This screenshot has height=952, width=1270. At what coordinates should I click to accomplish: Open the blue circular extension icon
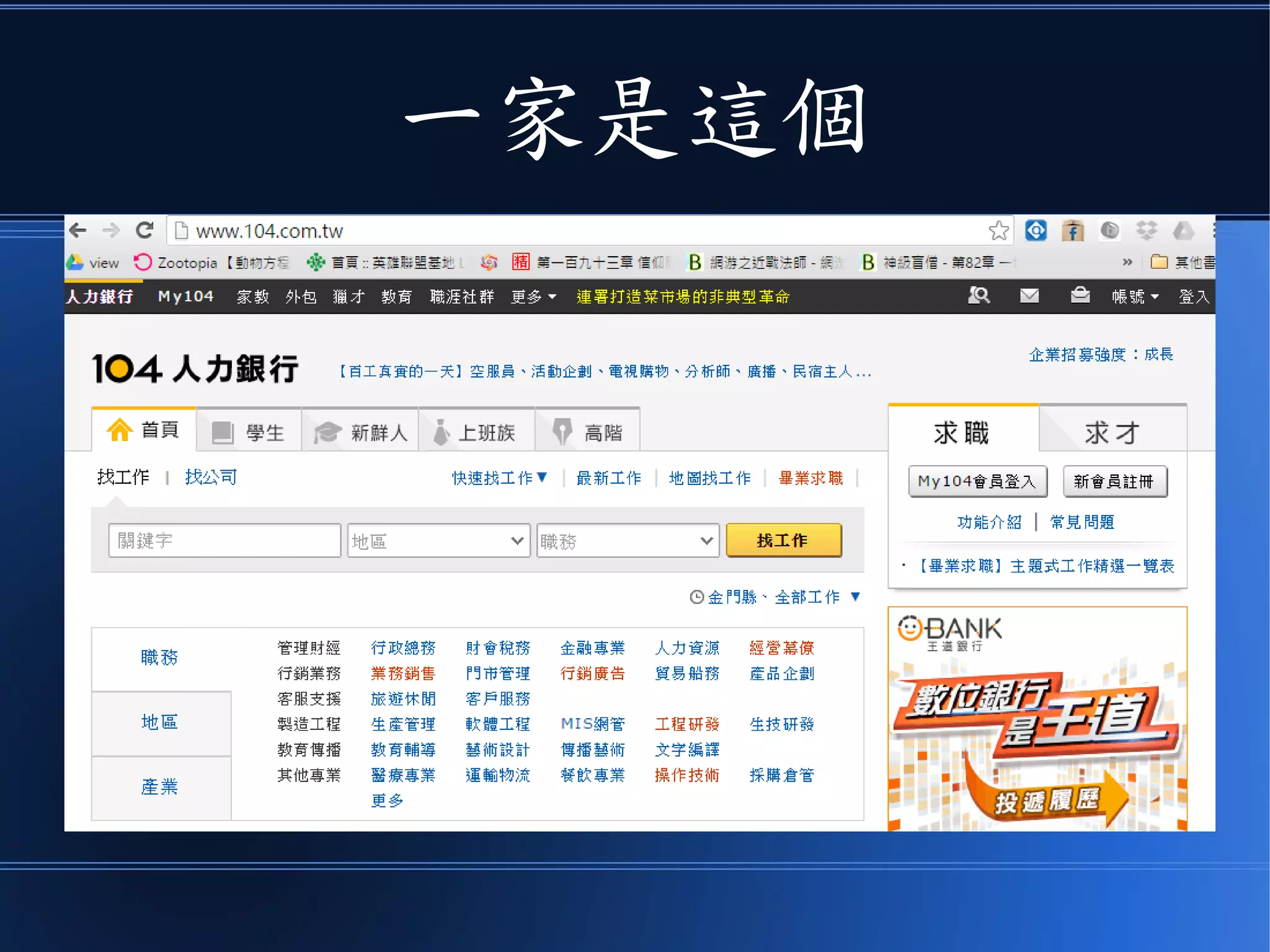[x=1036, y=231]
